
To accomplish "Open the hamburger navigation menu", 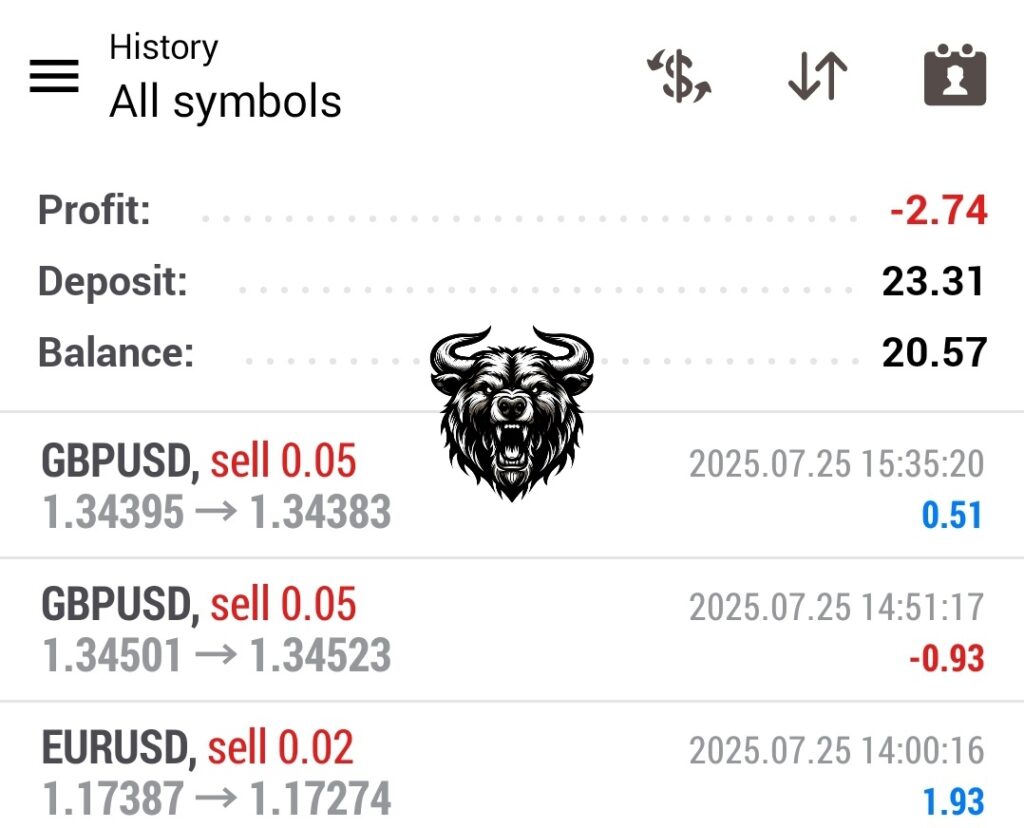I will coord(54,76).
